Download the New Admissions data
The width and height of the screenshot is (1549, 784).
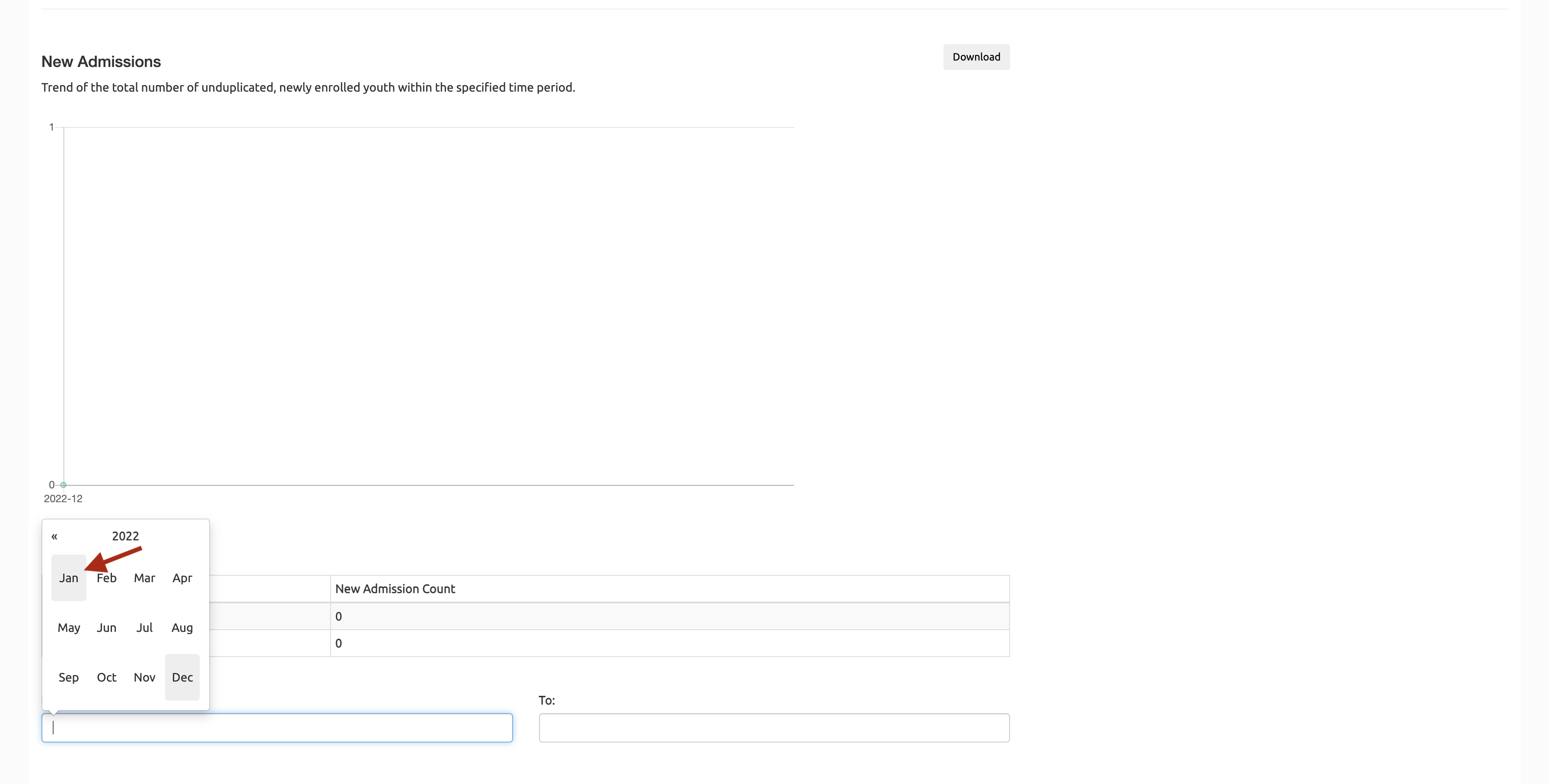[x=976, y=57]
